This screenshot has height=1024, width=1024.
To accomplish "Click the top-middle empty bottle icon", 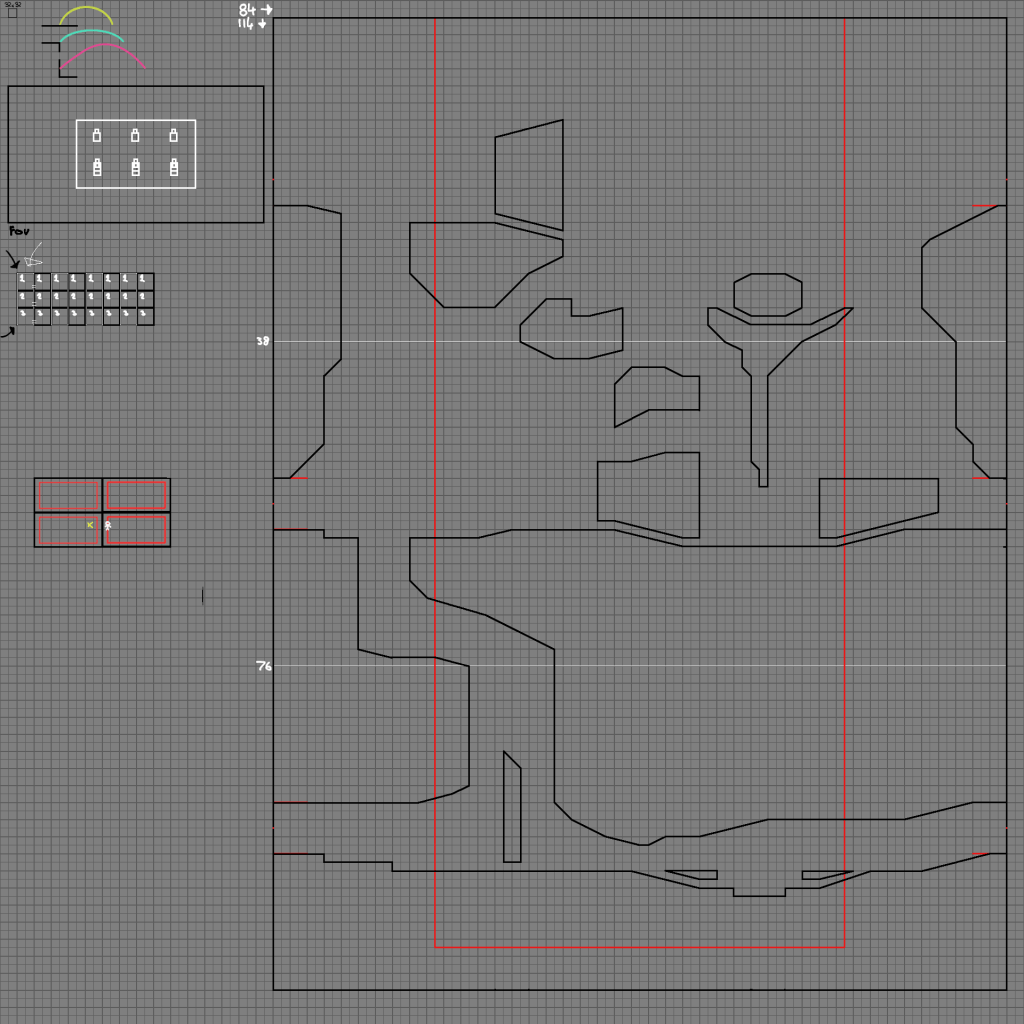I will pyautogui.click(x=135, y=135).
